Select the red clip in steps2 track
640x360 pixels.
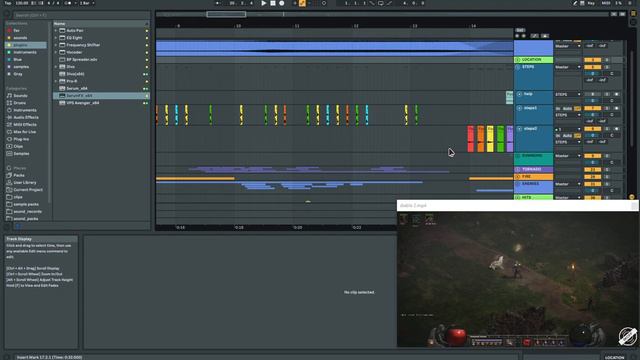click(x=470, y=139)
